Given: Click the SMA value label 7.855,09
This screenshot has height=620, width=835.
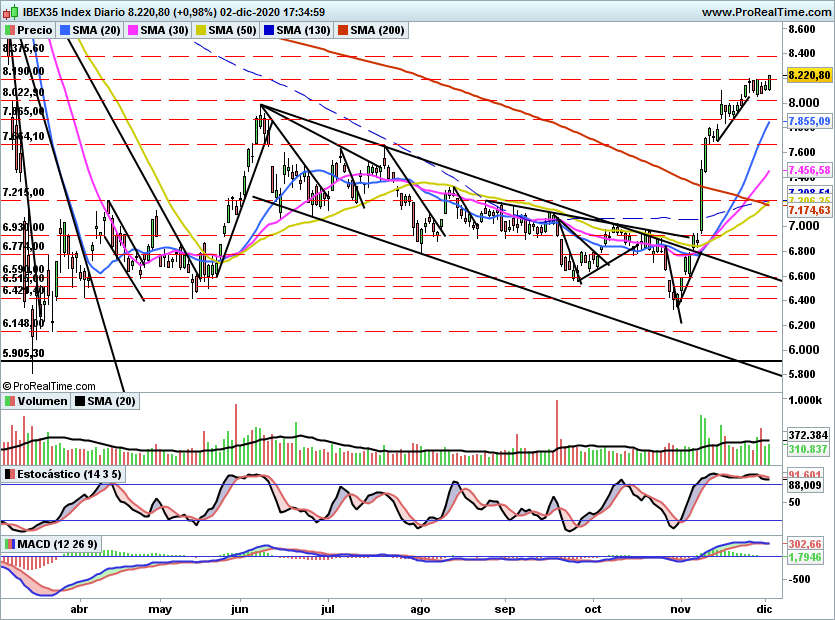Looking at the screenshot, I should (809, 121).
